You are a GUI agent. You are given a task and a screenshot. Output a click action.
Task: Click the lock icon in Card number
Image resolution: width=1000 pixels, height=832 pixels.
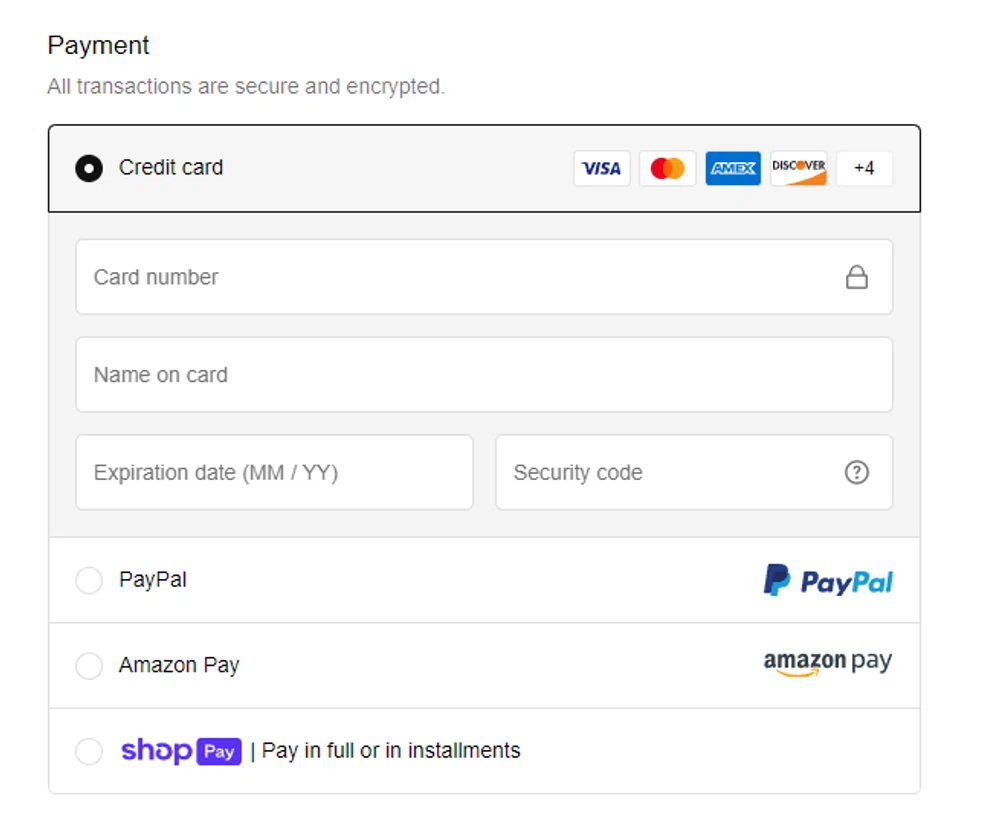coord(857,277)
